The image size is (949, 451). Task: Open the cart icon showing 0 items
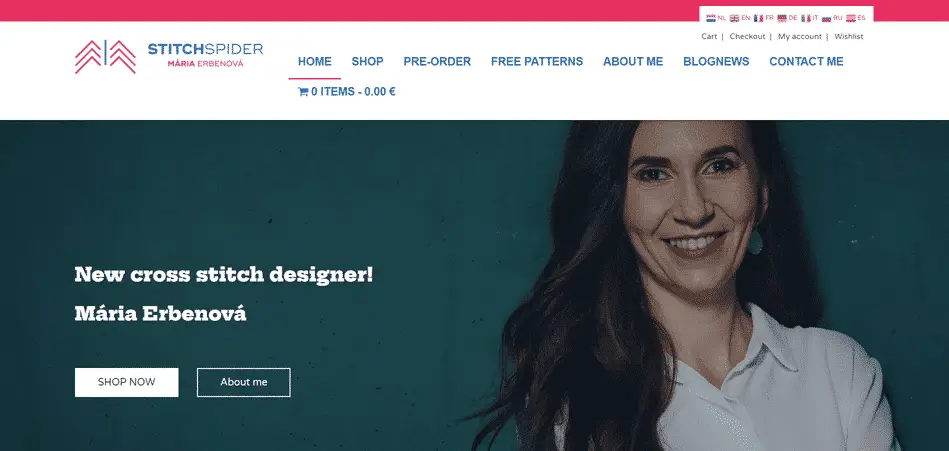pos(303,92)
